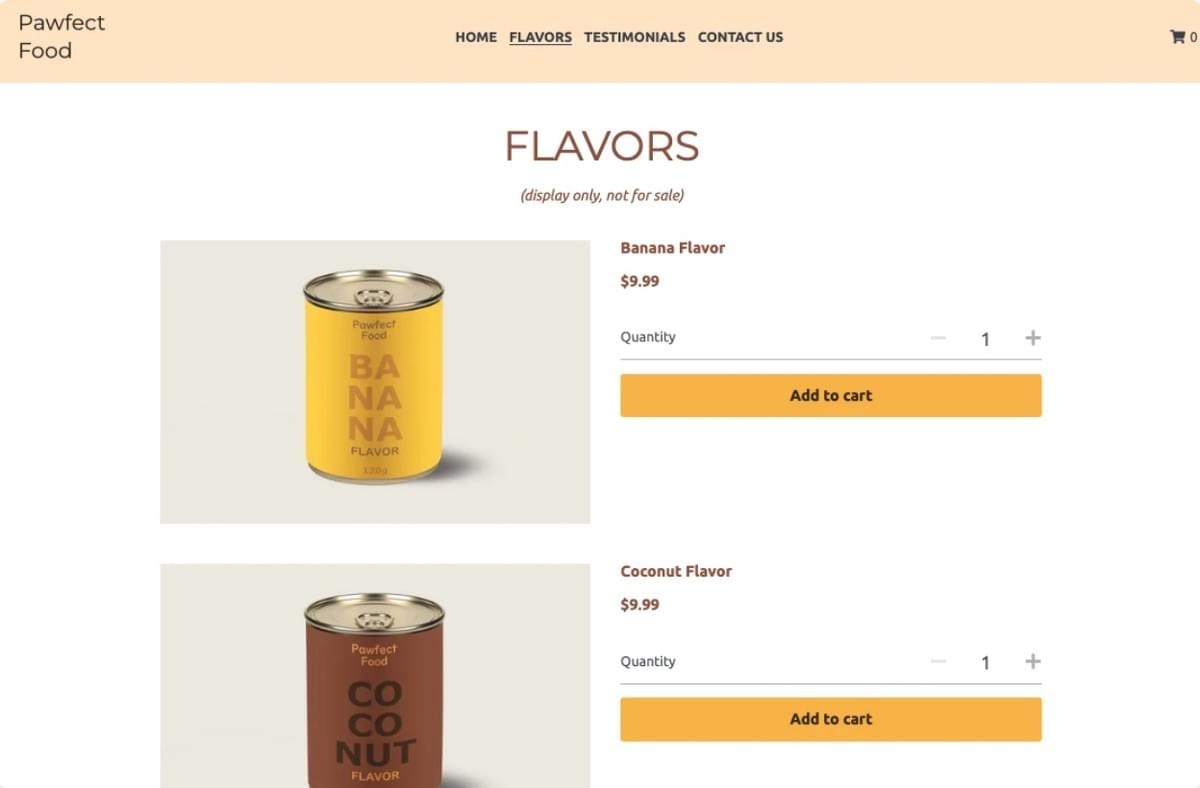Add Banana Flavor to cart
The width and height of the screenshot is (1200, 788).
830,395
